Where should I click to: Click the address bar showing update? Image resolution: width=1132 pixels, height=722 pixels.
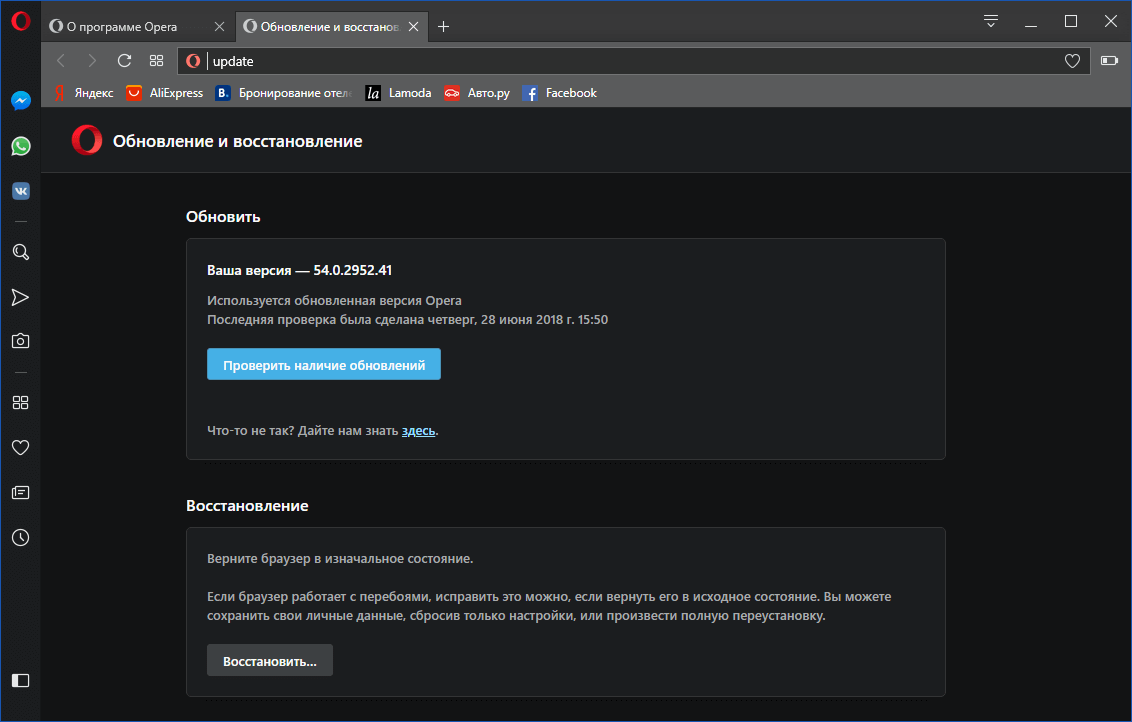click(x=634, y=61)
